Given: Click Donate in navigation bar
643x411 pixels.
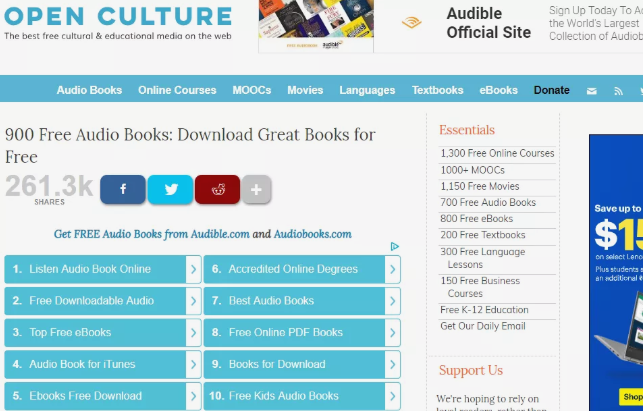Looking at the screenshot, I should tap(552, 90).
